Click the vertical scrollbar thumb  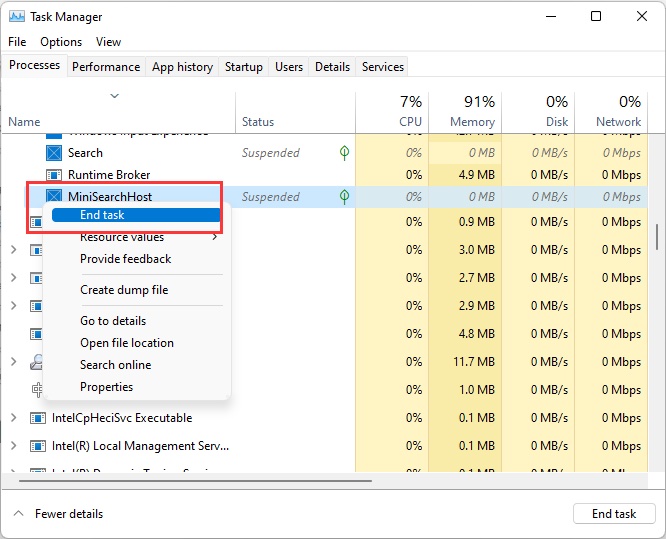(657, 238)
